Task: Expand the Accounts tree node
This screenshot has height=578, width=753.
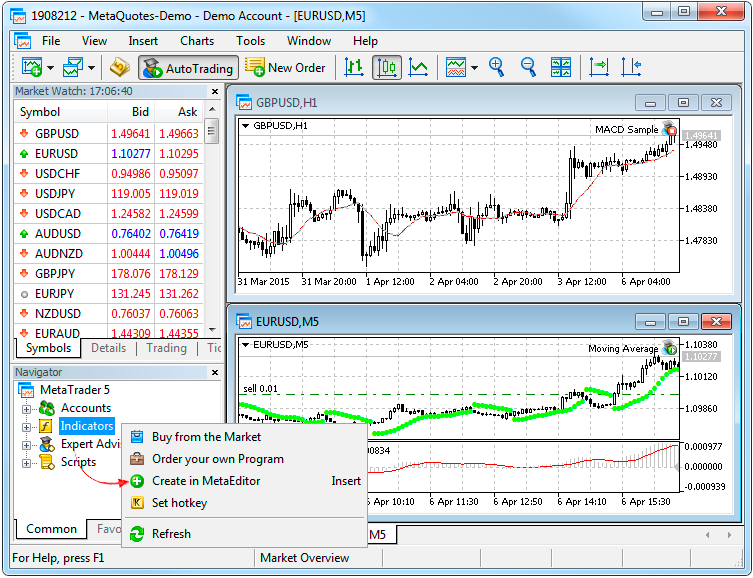Action: coord(26,409)
